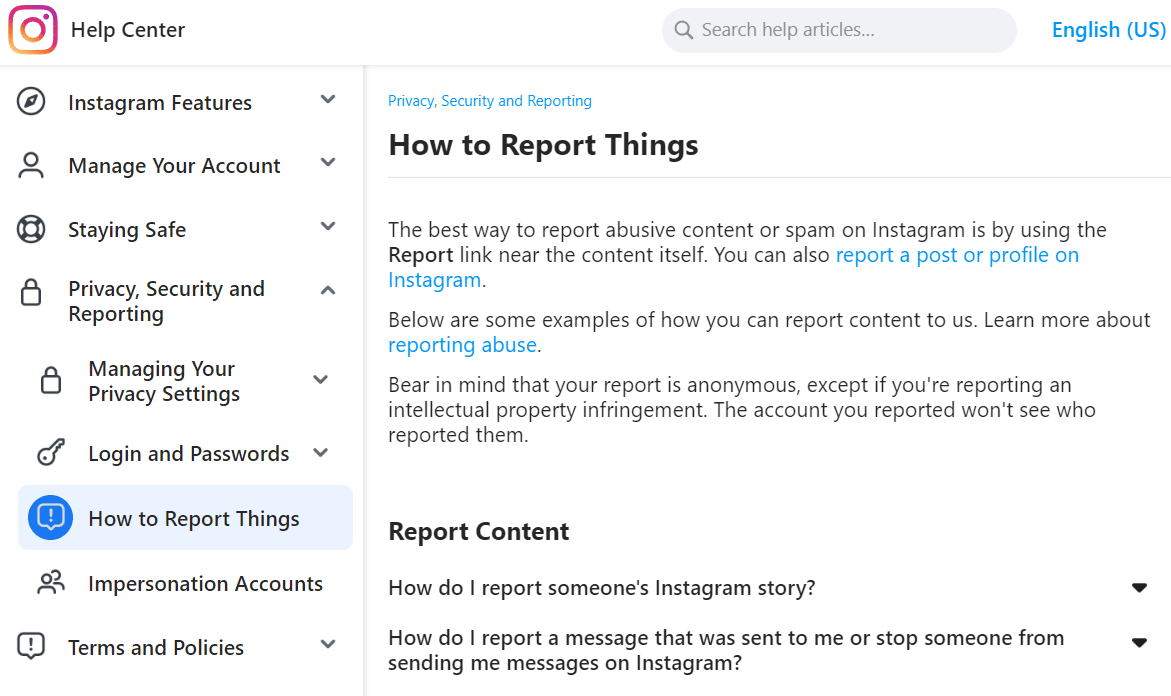Open the Terms and Policies section

(156, 647)
